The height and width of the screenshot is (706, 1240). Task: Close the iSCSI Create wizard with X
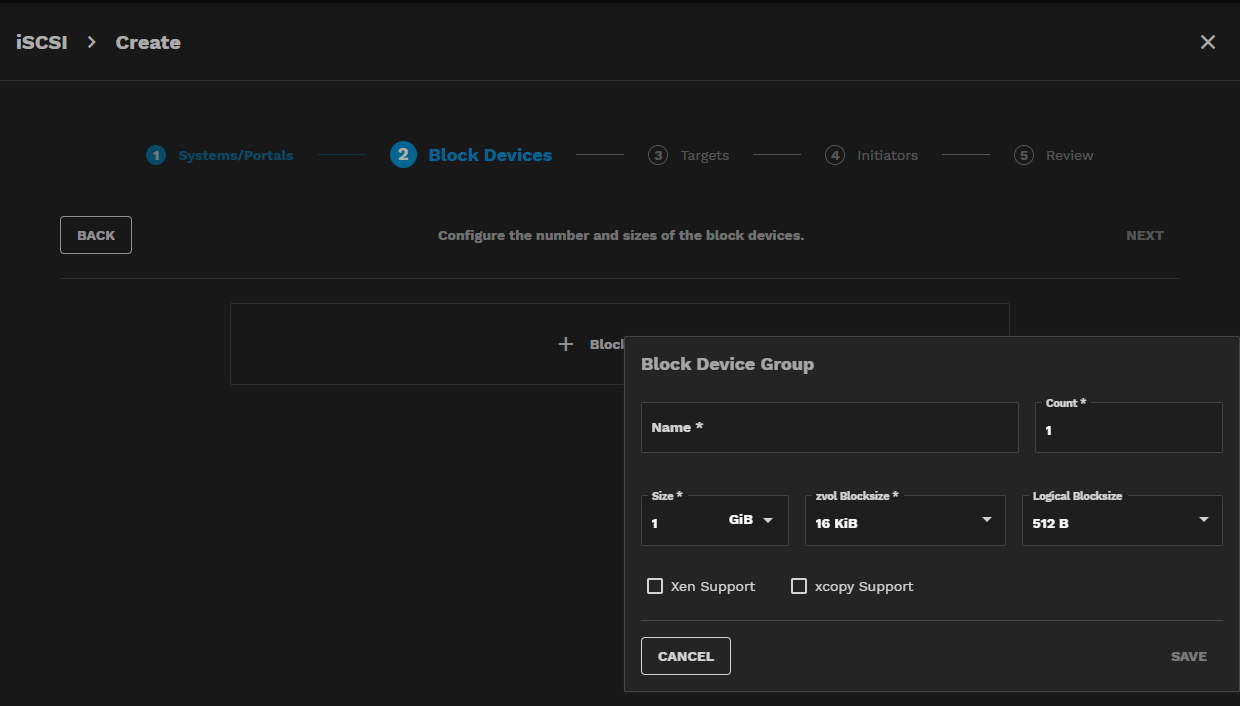click(1208, 42)
